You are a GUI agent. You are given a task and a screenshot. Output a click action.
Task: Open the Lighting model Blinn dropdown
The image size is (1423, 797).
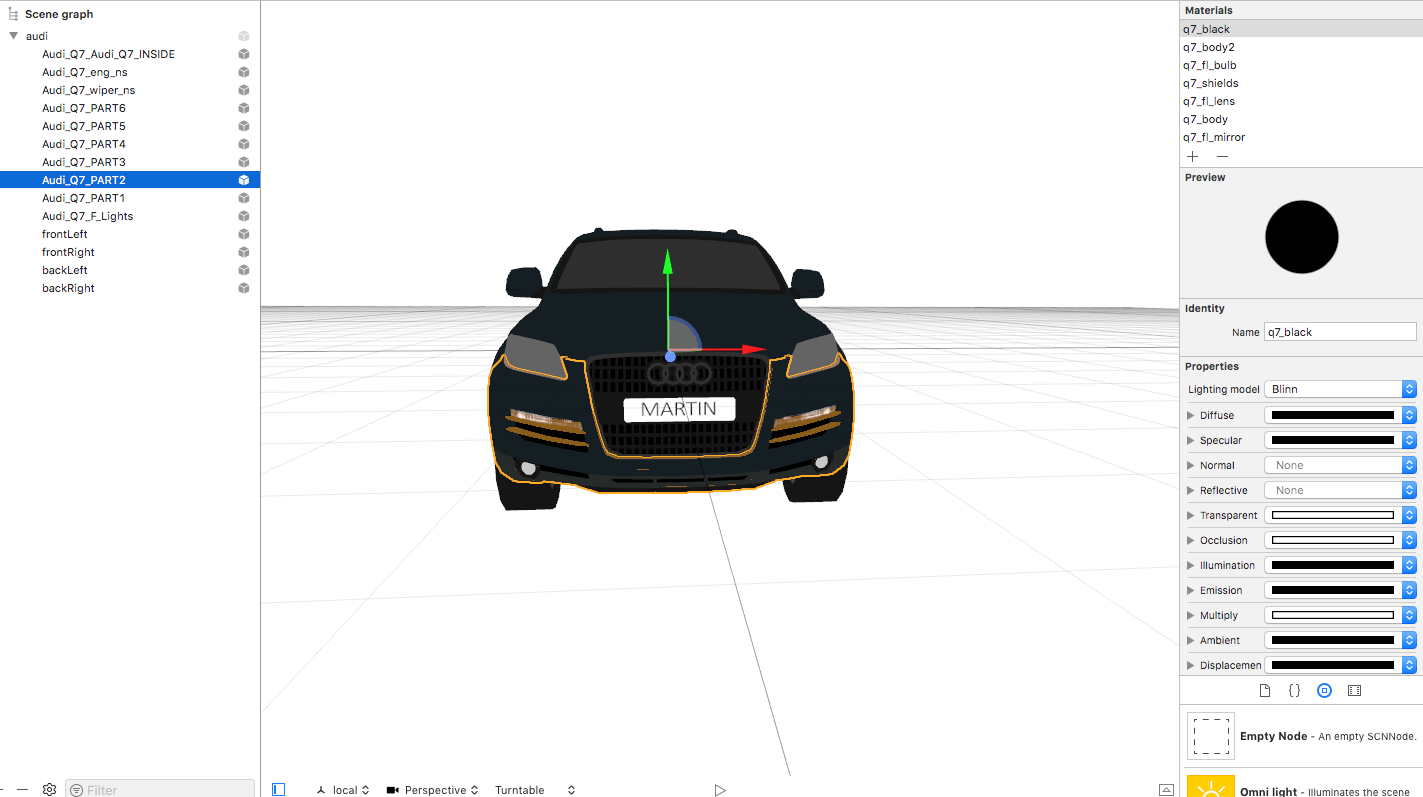coord(1340,389)
